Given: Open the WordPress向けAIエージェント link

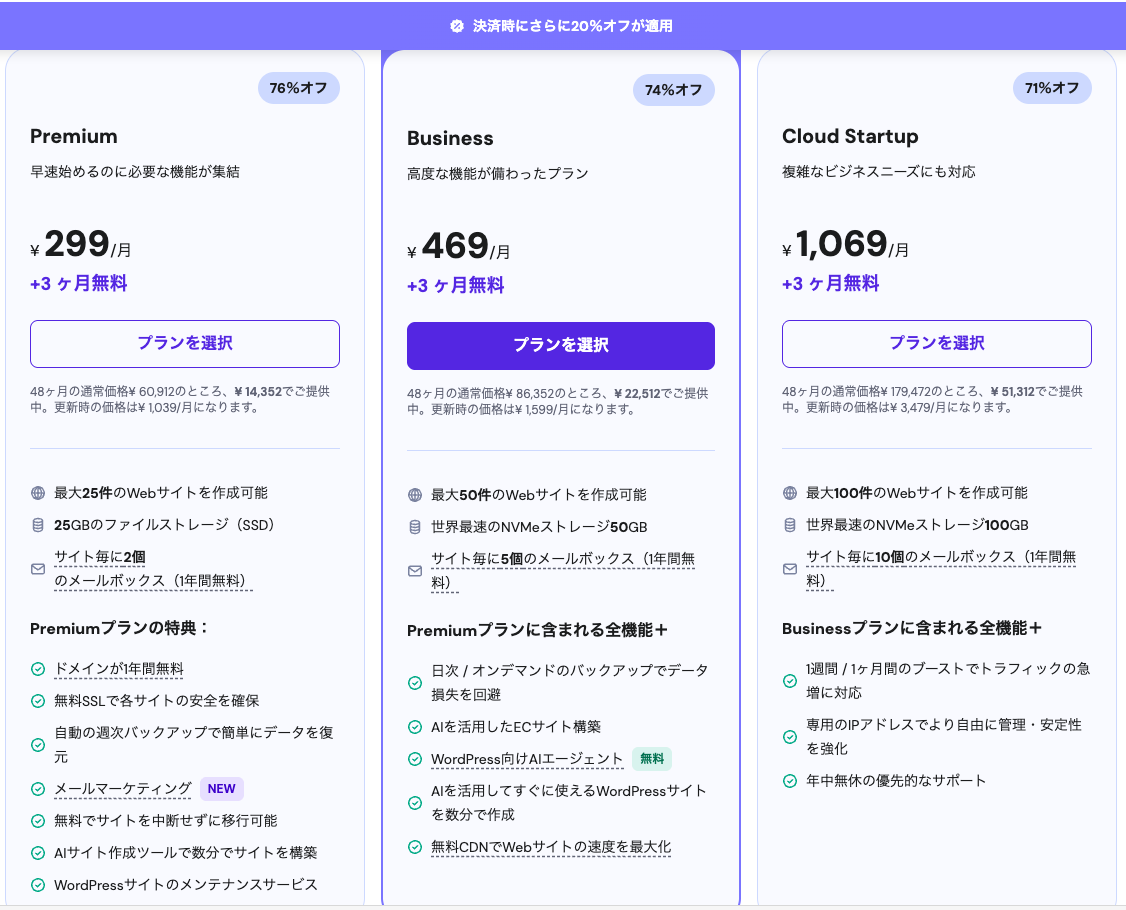Looking at the screenshot, I should click(530, 758).
